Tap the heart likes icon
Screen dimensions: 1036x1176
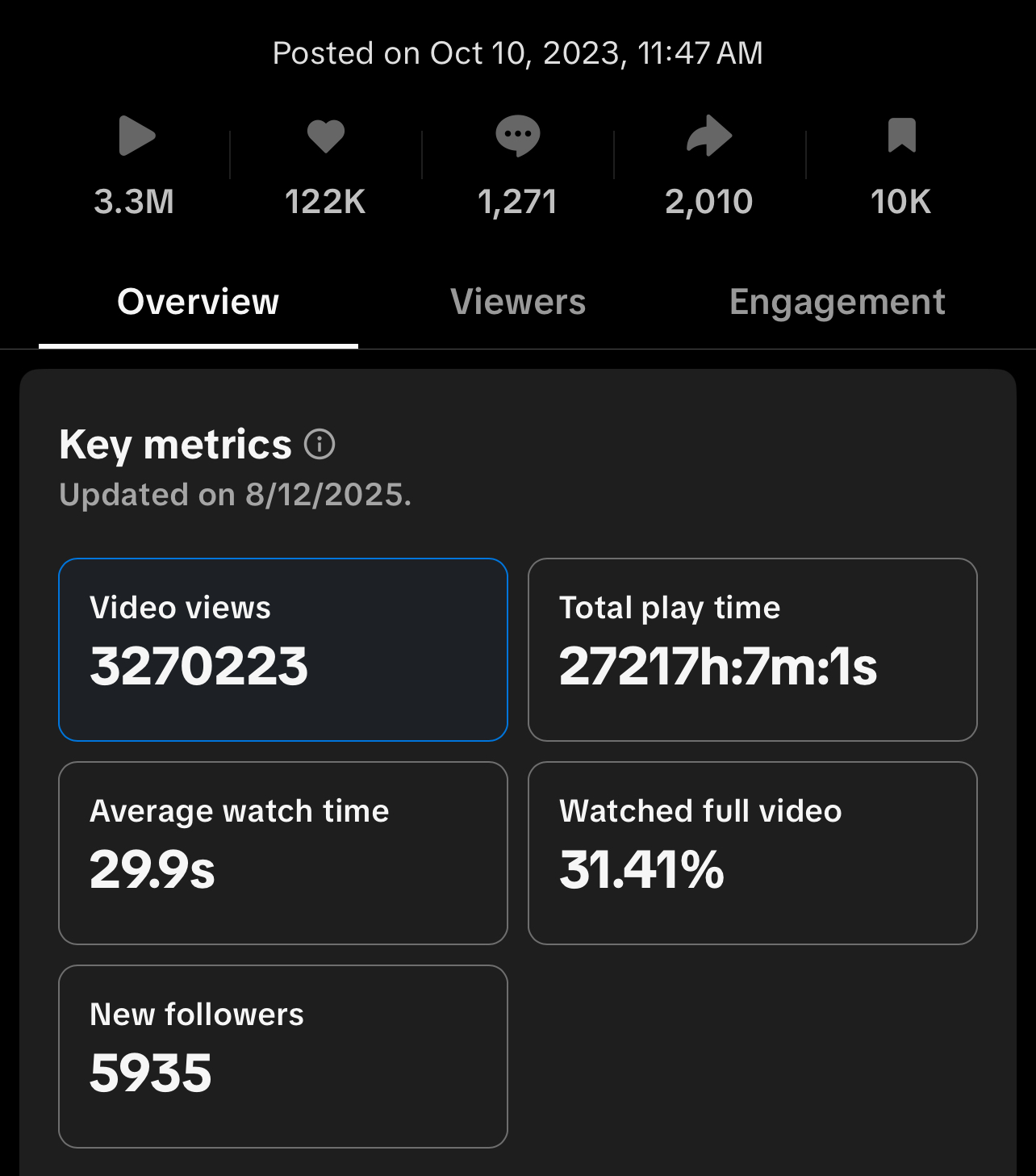326,136
